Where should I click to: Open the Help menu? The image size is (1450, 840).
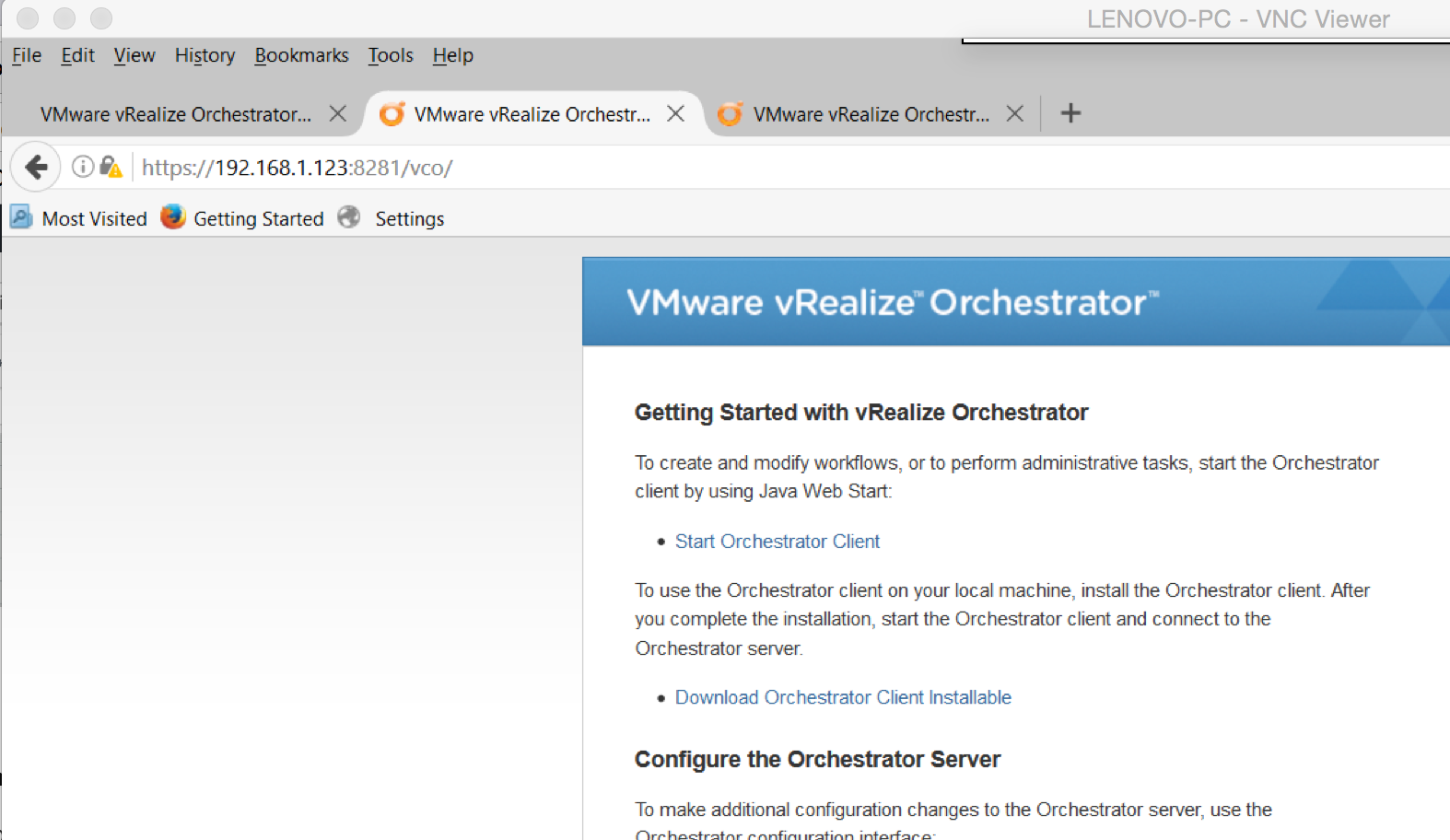point(453,55)
